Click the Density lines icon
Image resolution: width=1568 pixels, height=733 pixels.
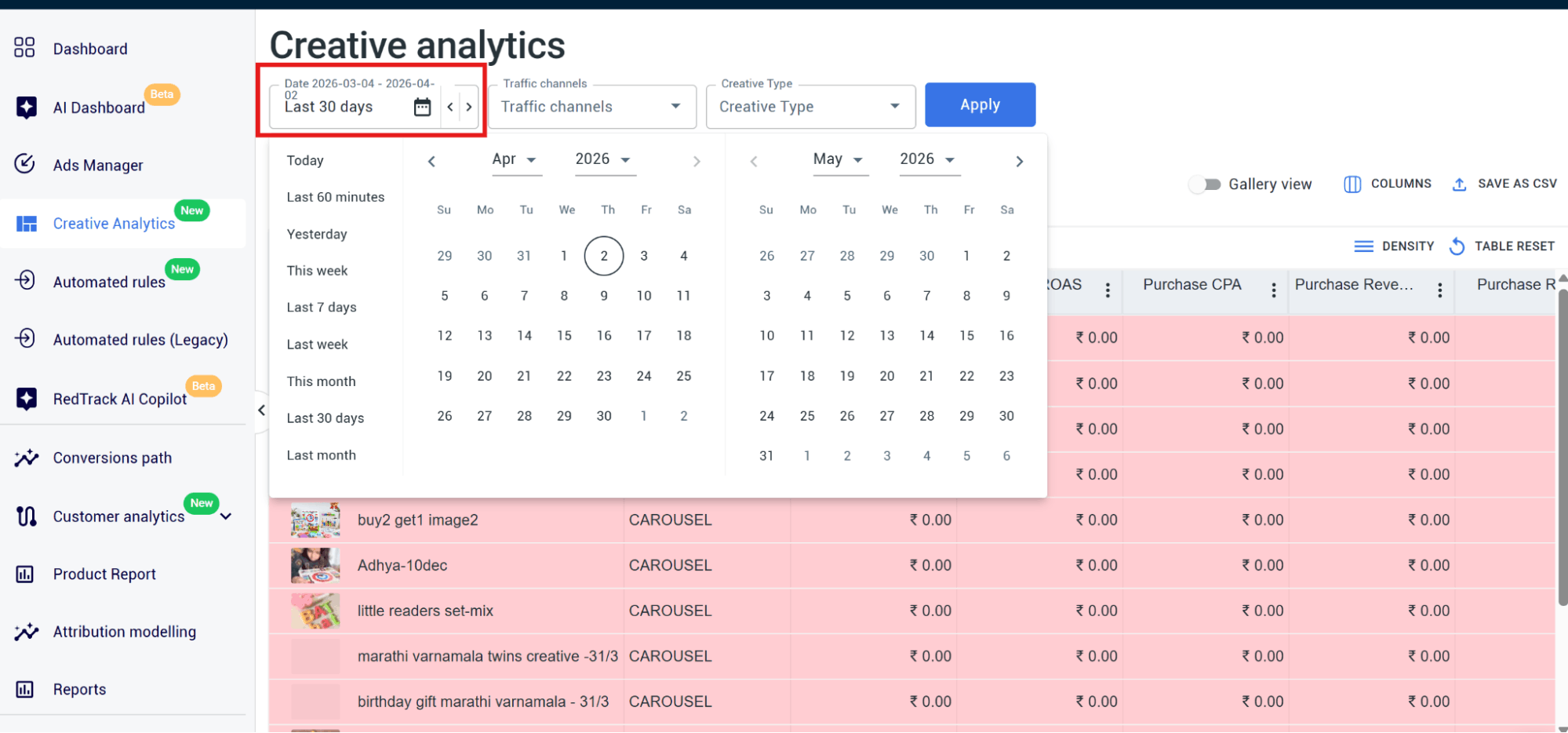point(1363,246)
